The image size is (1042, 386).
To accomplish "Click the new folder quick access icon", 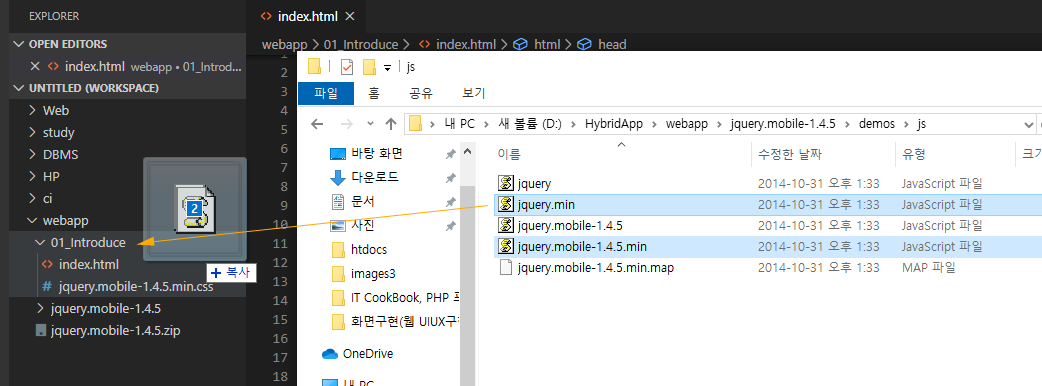I will click(x=369, y=67).
